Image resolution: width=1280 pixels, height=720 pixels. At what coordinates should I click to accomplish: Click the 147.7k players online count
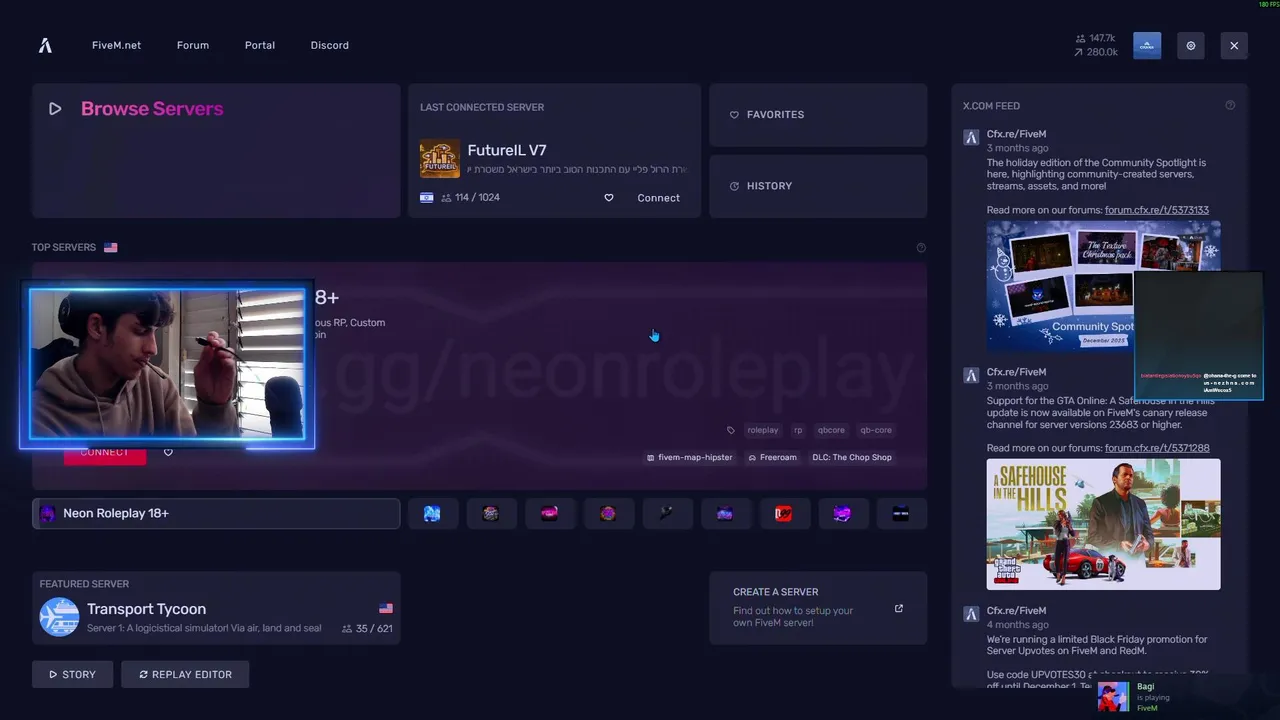(x=1096, y=38)
